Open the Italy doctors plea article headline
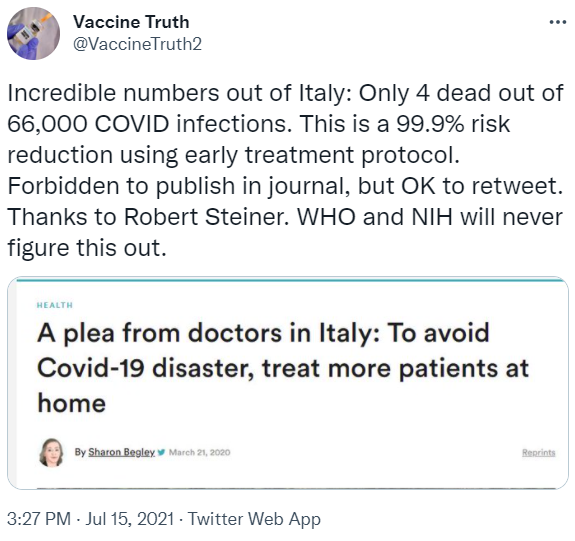 tap(283, 368)
